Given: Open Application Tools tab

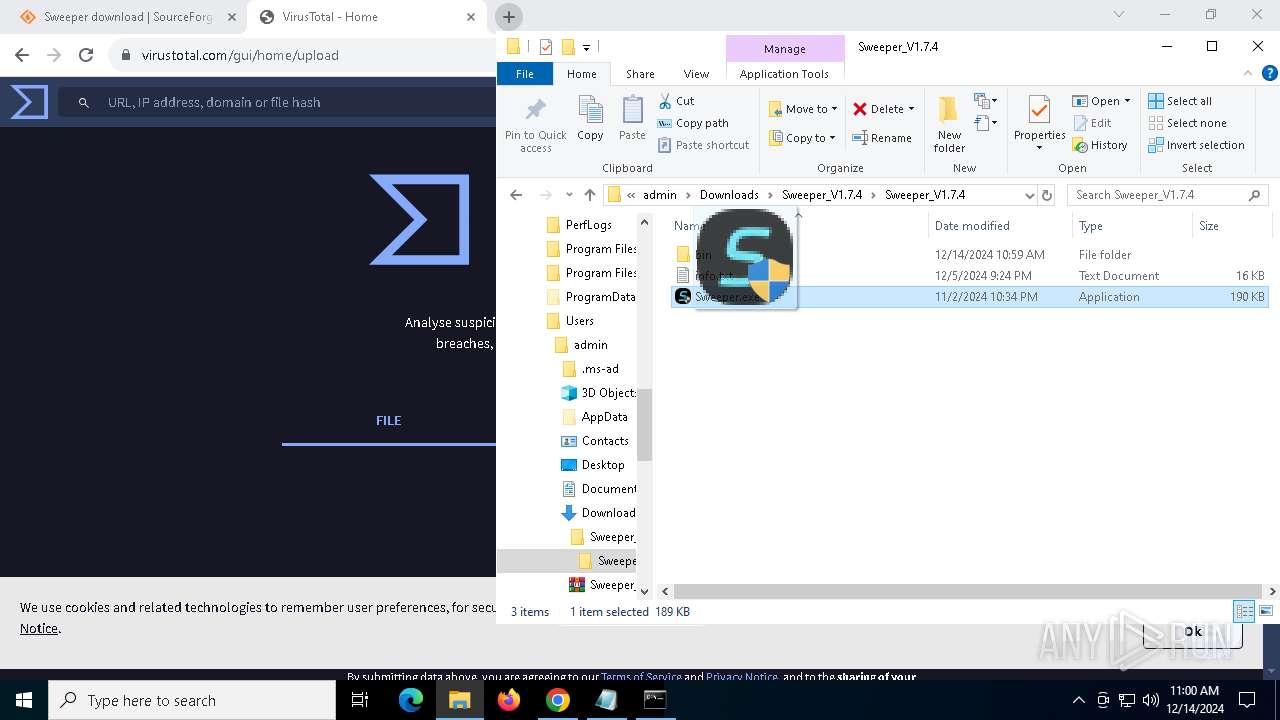Looking at the screenshot, I should [x=784, y=74].
